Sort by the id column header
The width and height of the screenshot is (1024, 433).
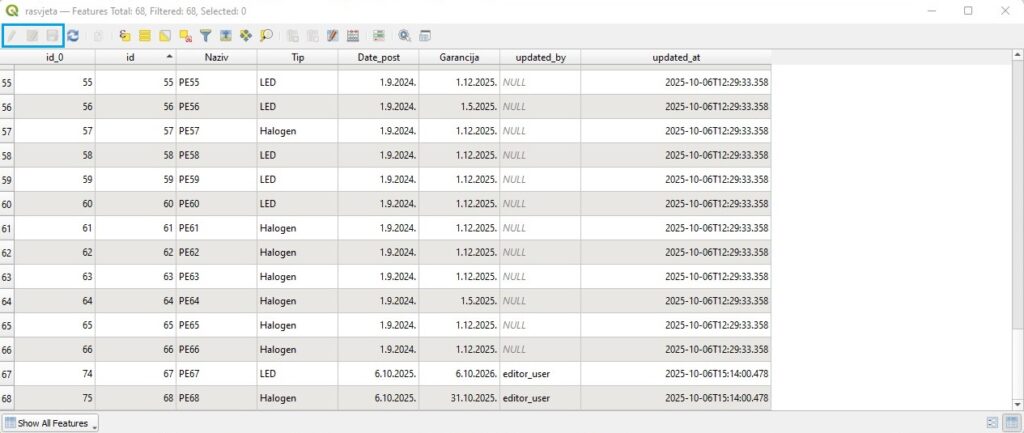pyautogui.click(x=136, y=57)
